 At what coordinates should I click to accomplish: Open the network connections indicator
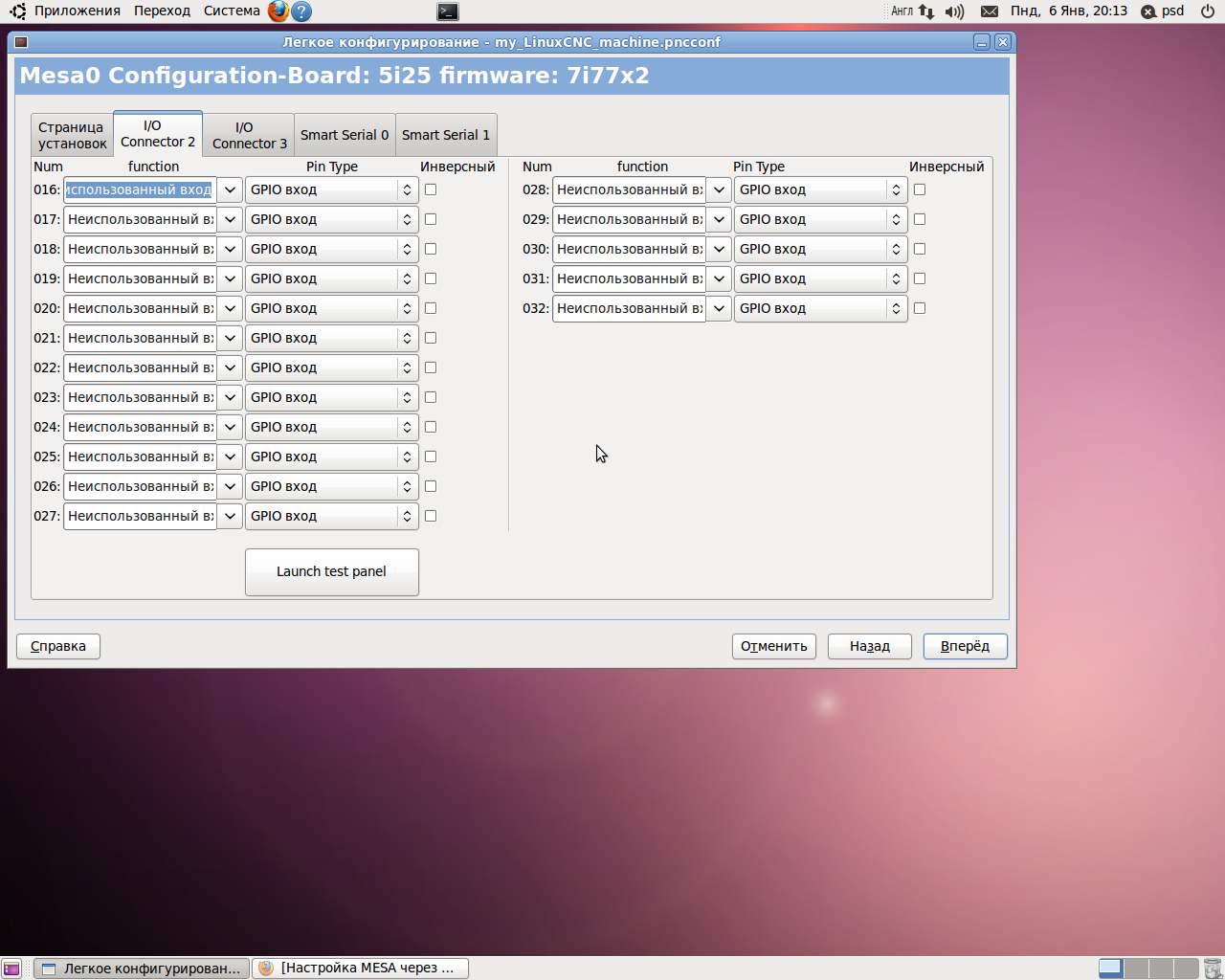[x=926, y=11]
